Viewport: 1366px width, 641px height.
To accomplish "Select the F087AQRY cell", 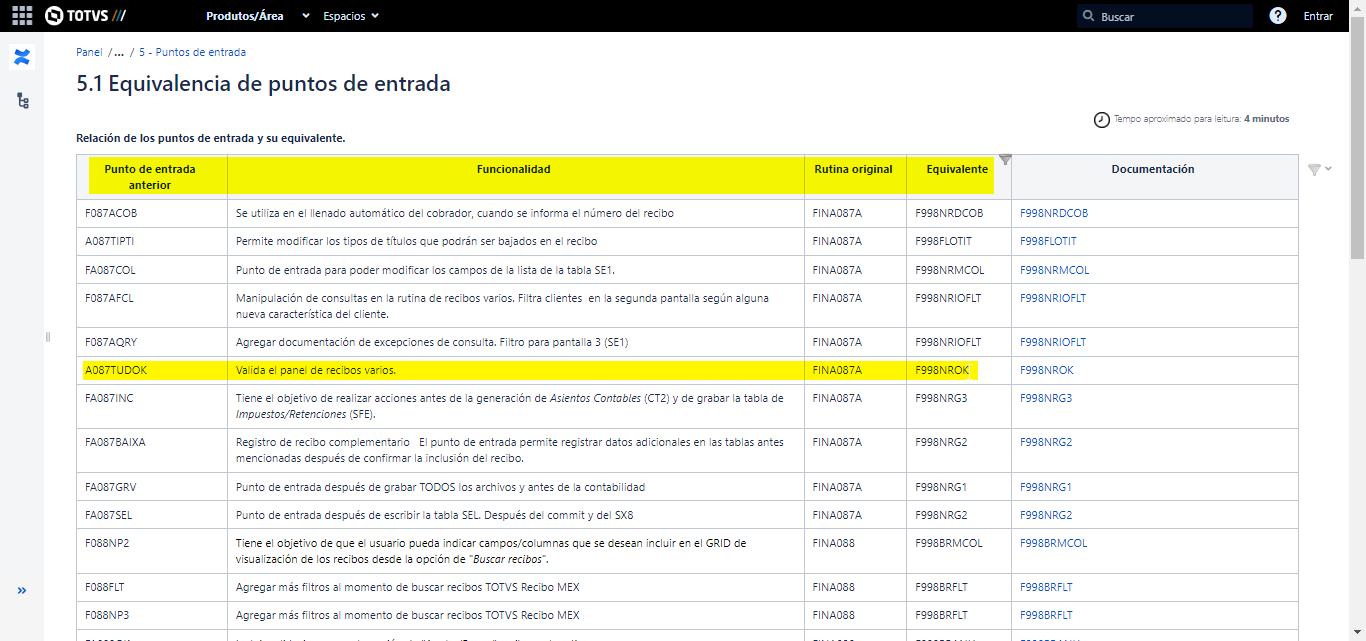I will 152,342.
